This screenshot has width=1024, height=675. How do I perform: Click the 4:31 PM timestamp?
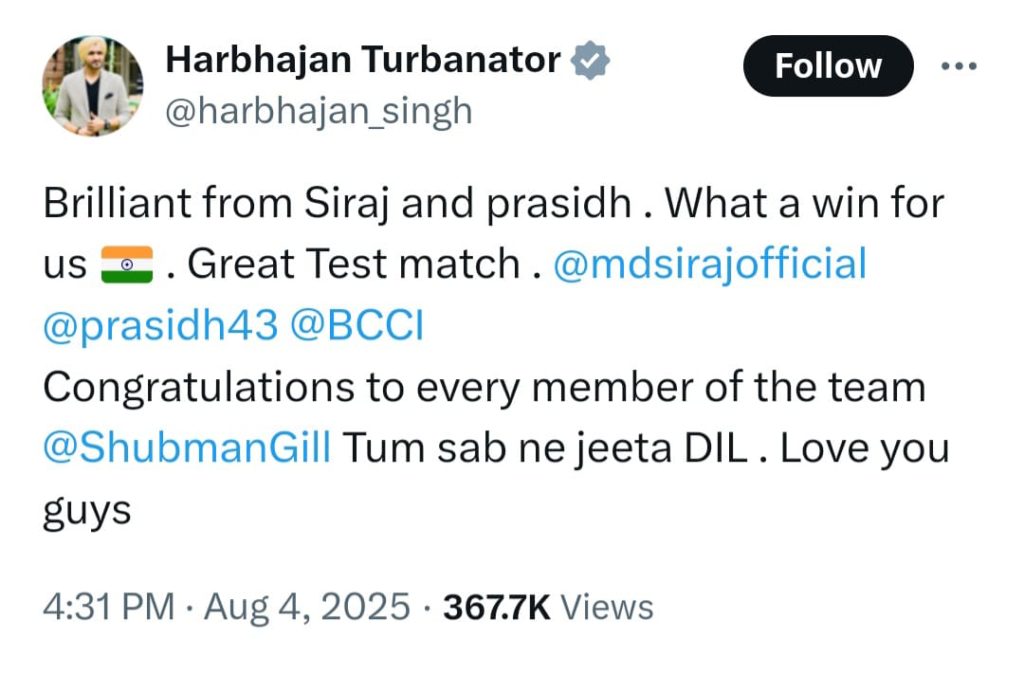point(107,607)
